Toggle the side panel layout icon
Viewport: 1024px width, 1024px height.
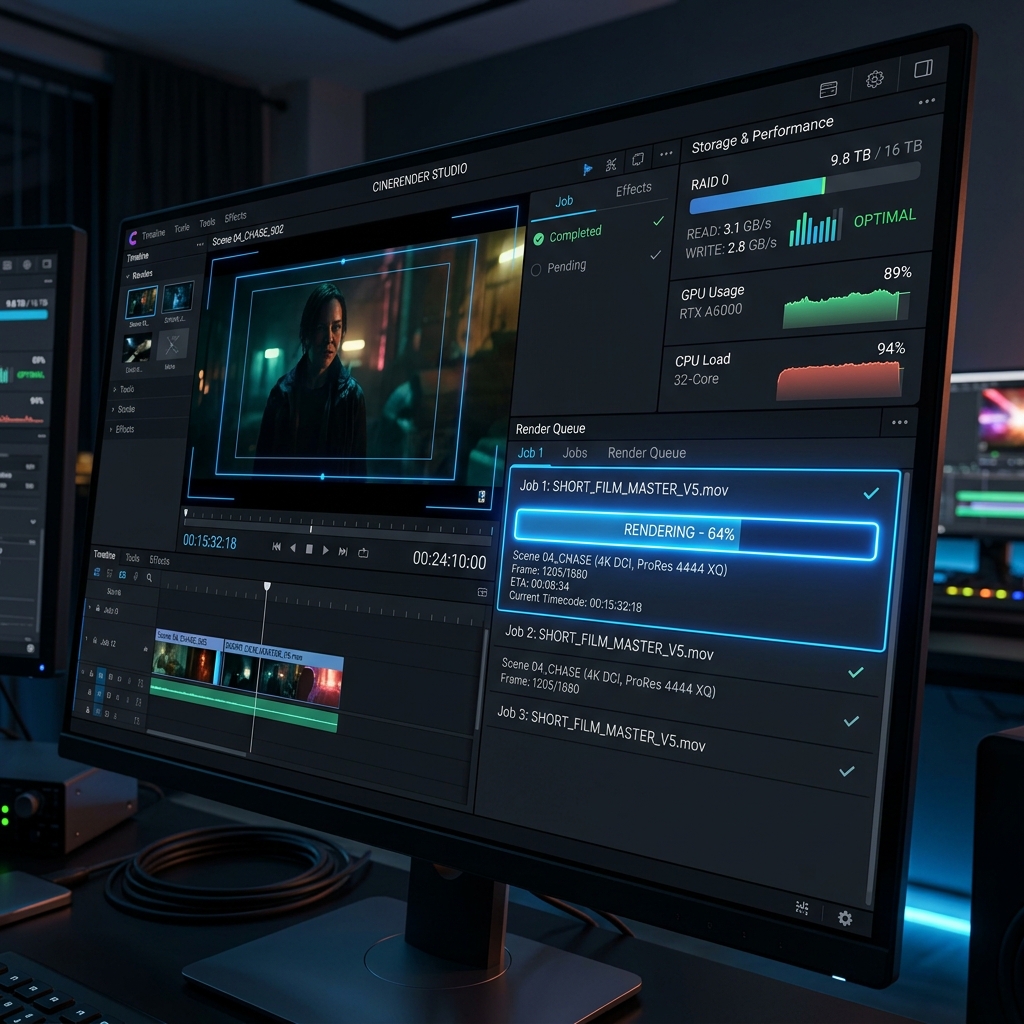click(923, 69)
